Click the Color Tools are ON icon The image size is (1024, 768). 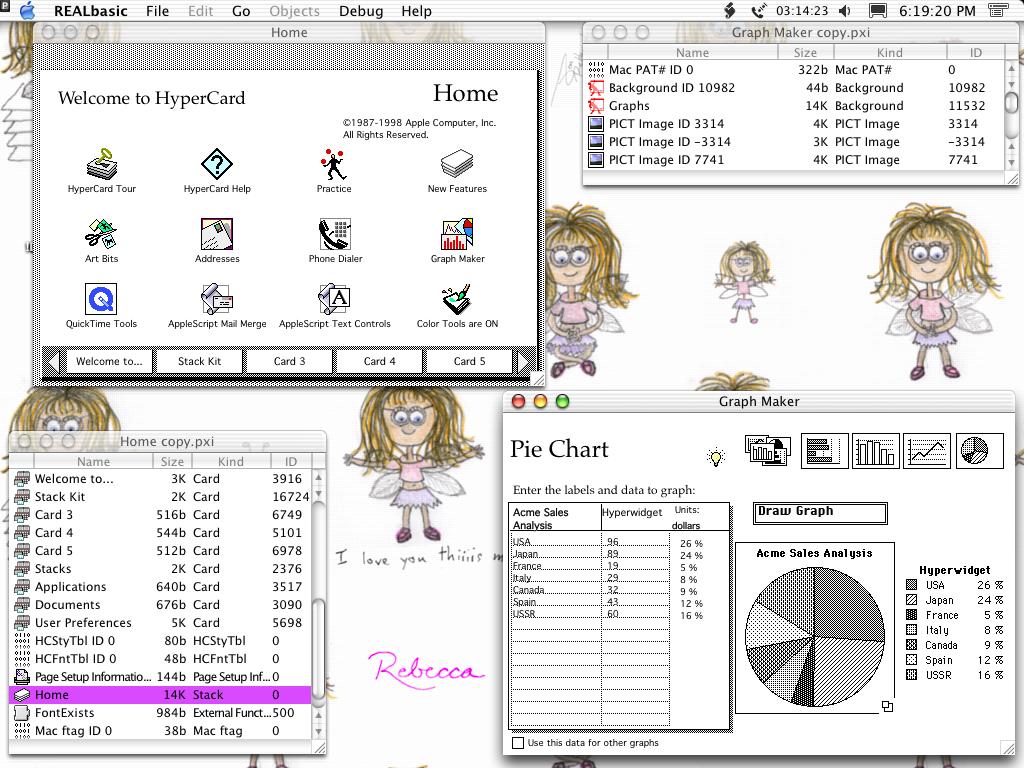click(457, 298)
